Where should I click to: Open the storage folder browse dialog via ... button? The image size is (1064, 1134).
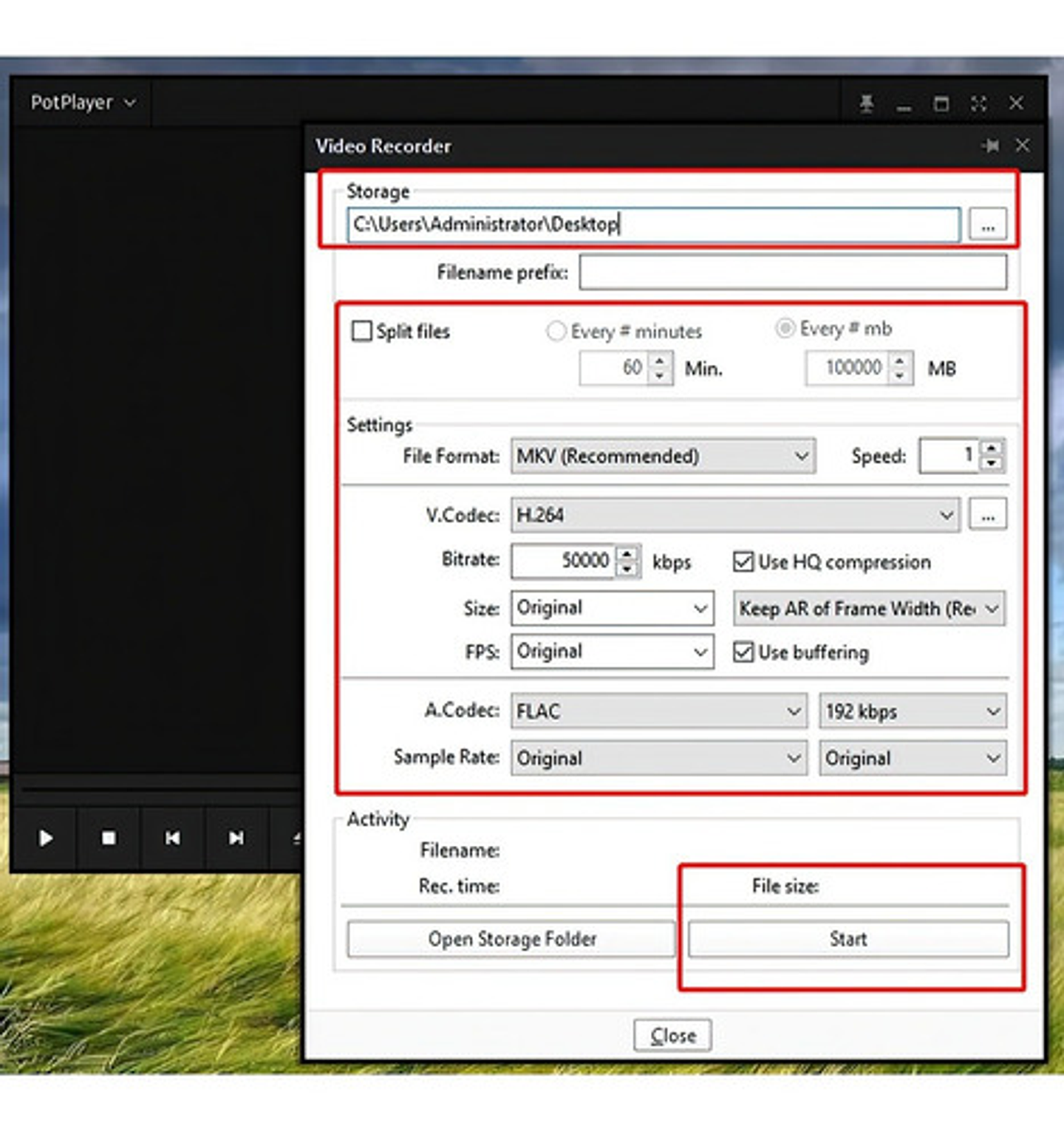pos(988,225)
